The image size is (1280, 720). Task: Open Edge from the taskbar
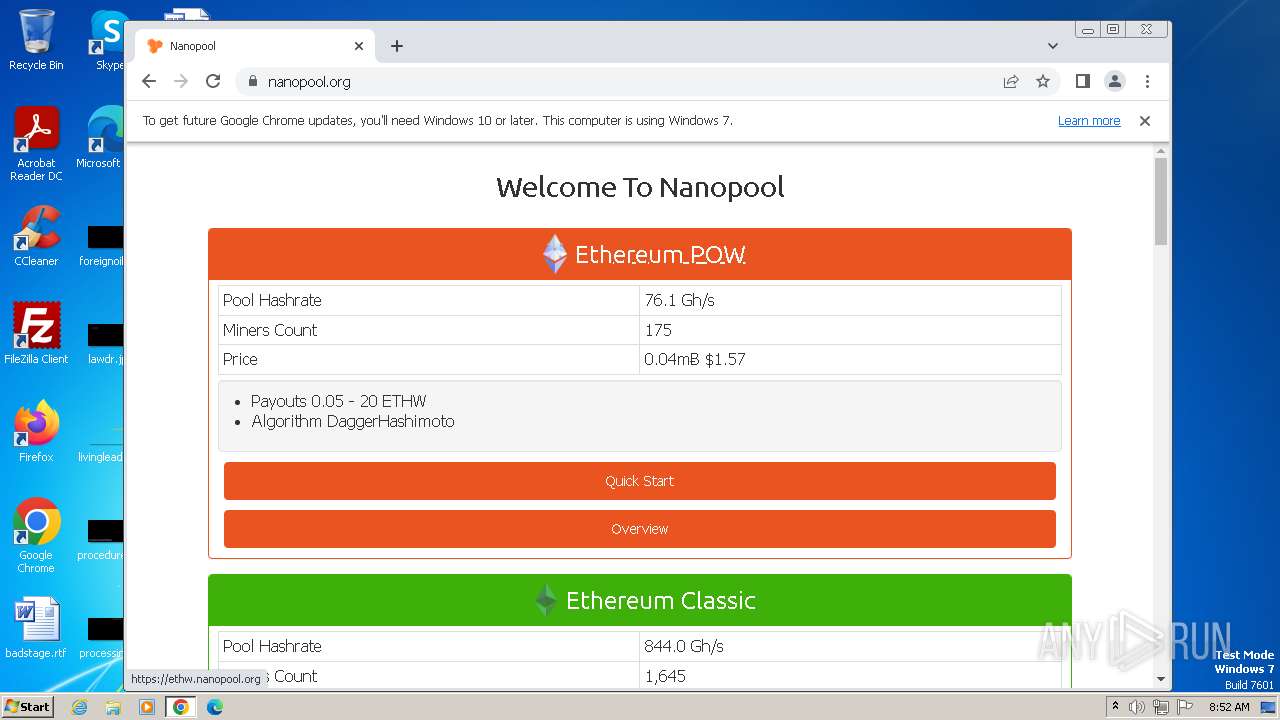[215, 707]
